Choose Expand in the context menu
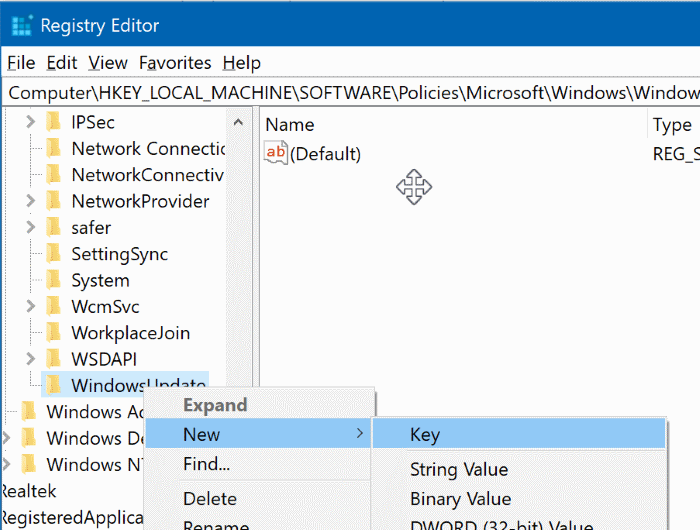The image size is (700, 530). click(215, 405)
